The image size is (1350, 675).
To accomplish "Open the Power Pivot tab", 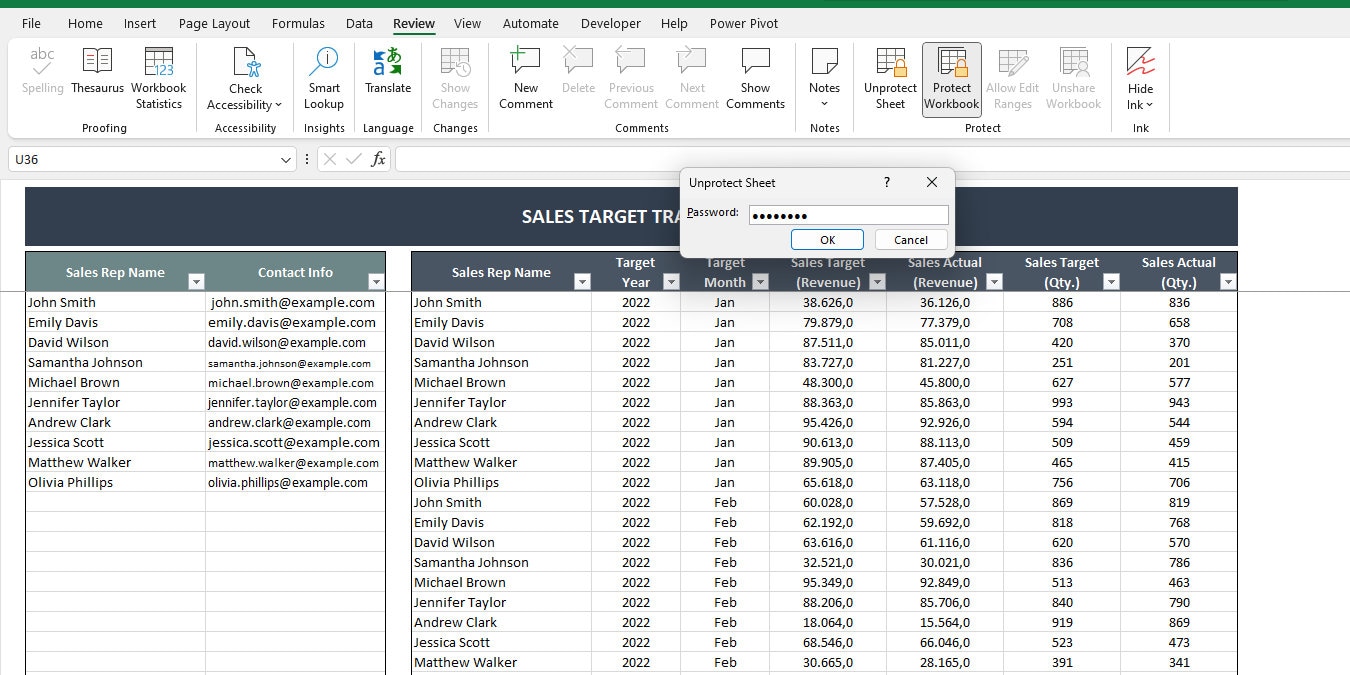I will tap(743, 23).
